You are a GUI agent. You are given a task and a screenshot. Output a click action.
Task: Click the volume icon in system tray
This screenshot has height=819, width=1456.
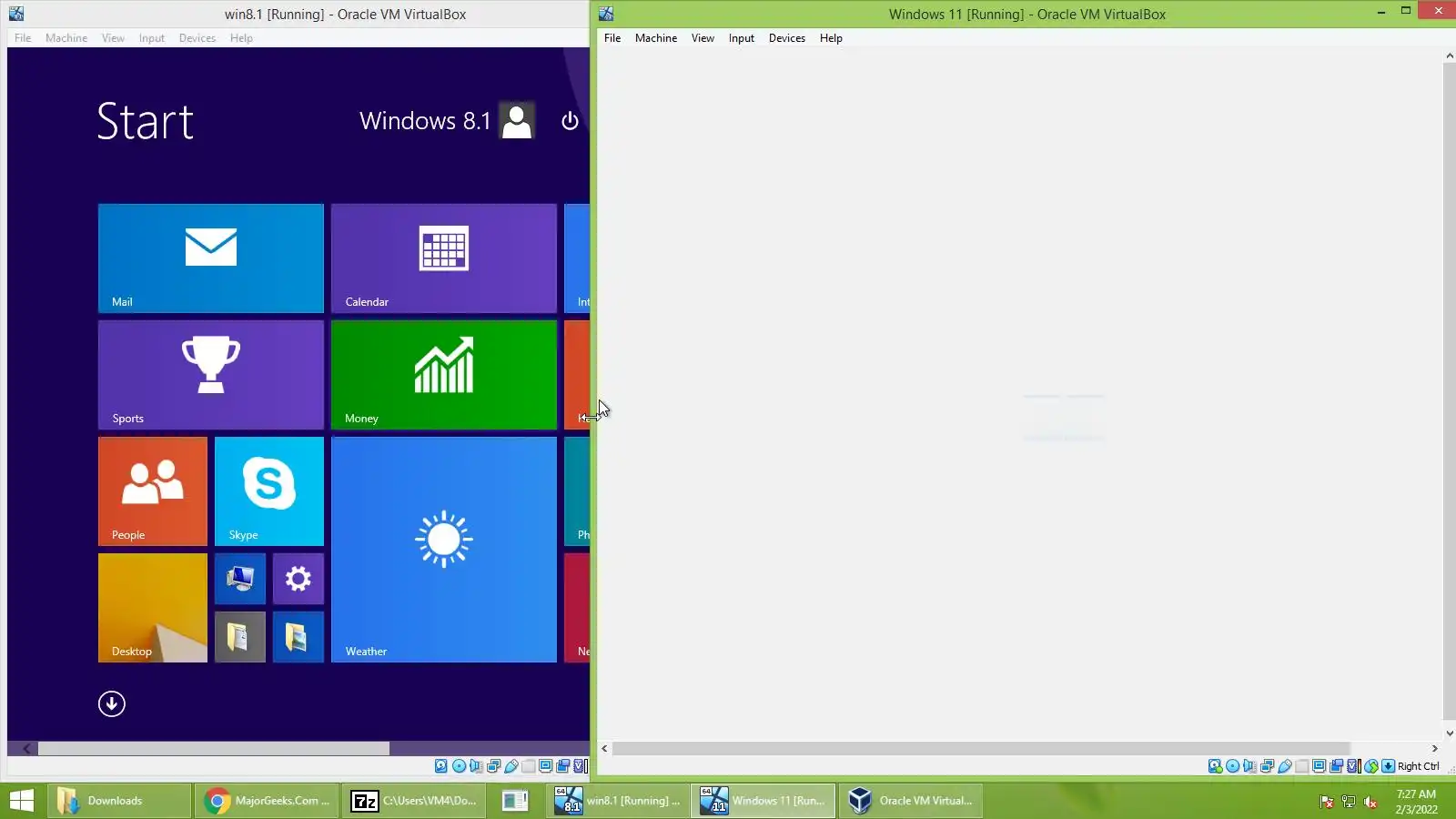click(1370, 802)
